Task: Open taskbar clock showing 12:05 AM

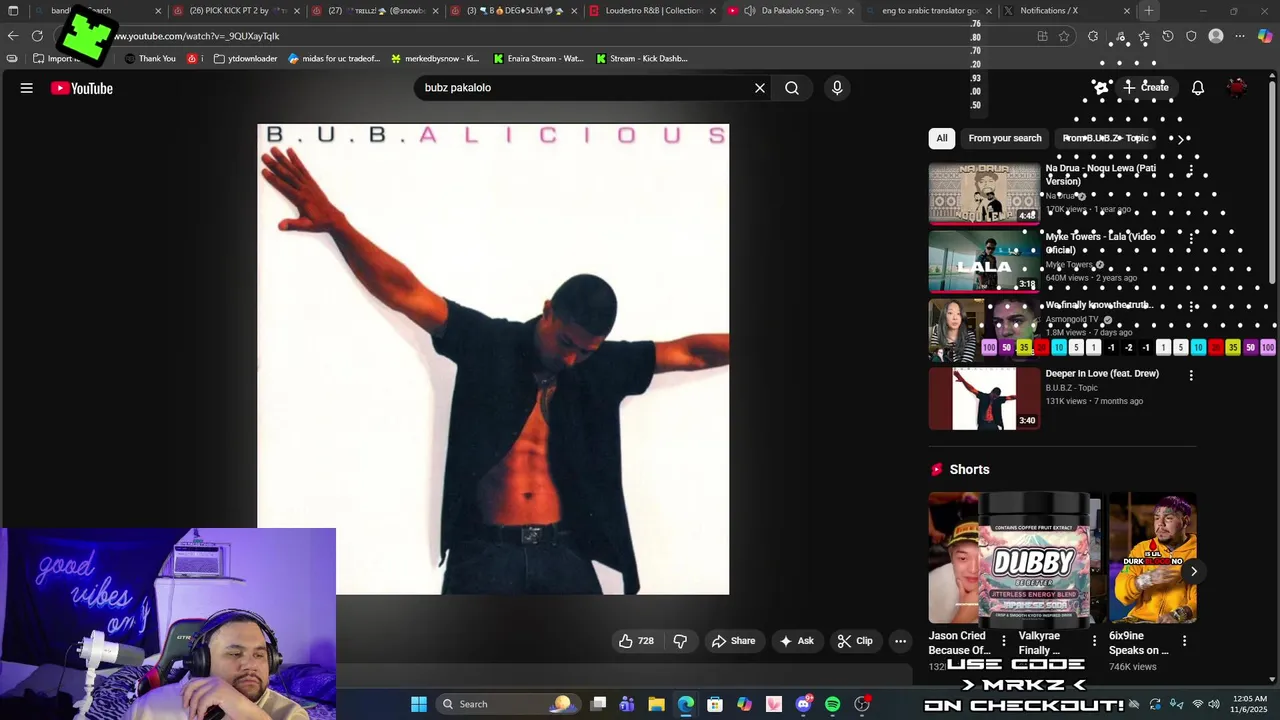Action: [1250, 704]
